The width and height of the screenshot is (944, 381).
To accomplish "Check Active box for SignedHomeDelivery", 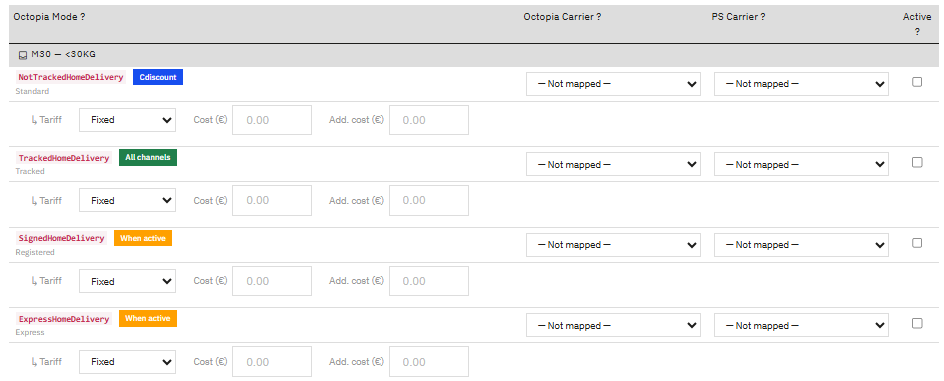I will point(917,243).
